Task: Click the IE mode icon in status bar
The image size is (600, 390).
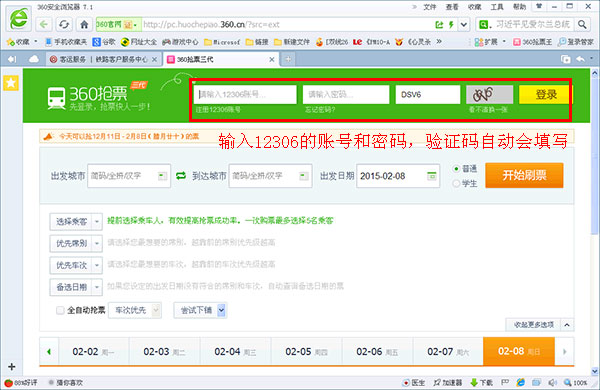Action: [520, 382]
